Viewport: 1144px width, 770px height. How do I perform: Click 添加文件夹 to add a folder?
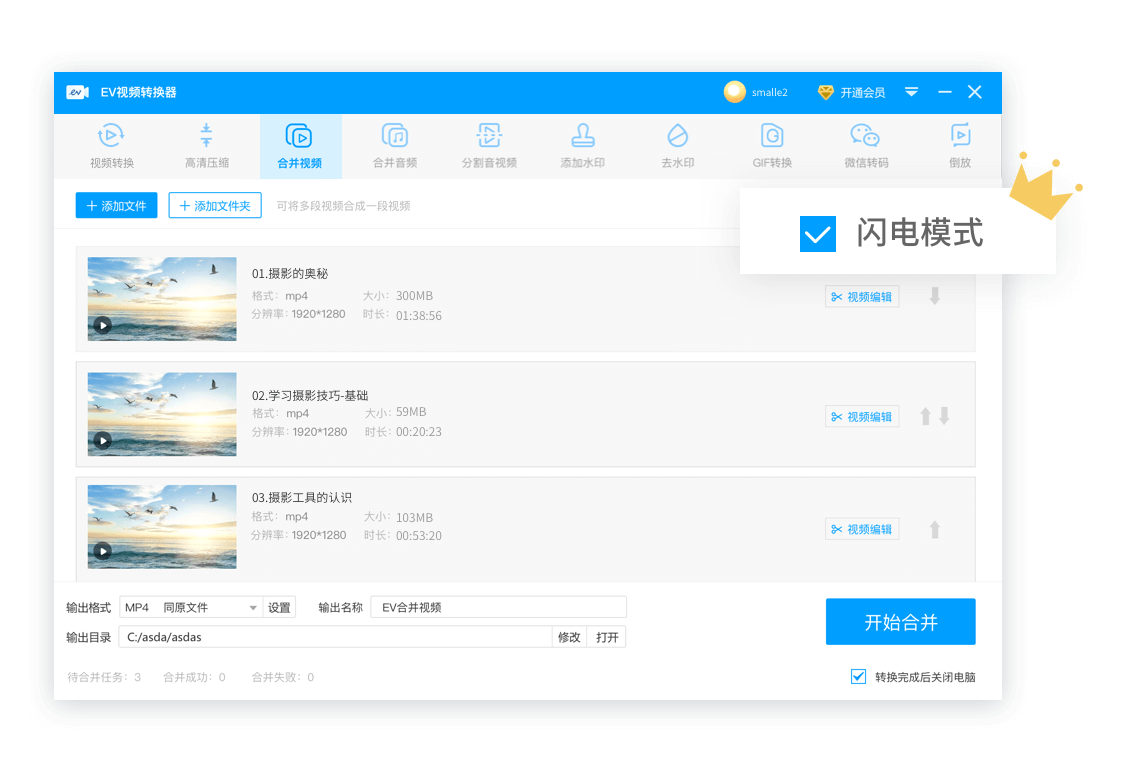coord(215,205)
